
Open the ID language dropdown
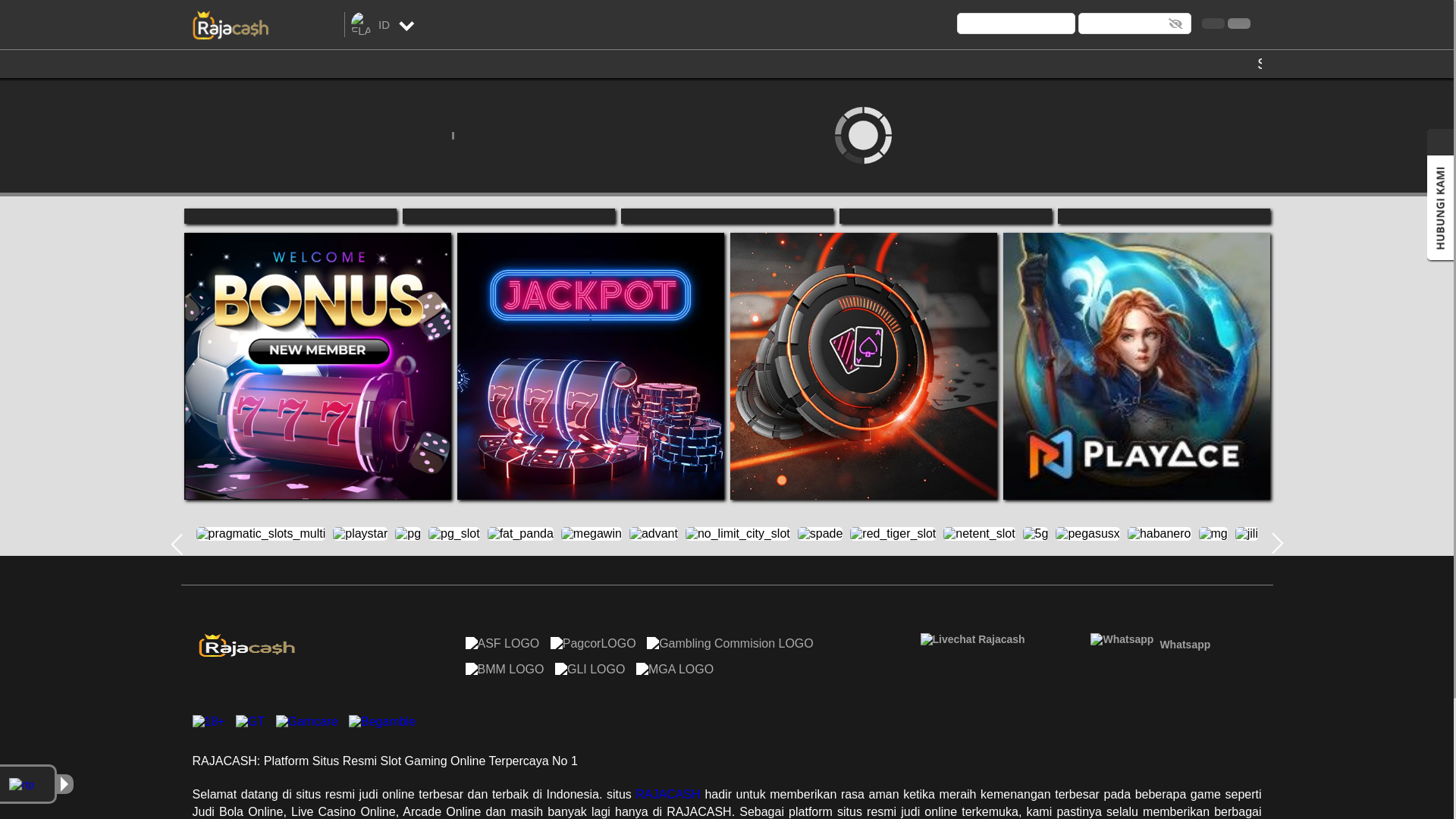click(397, 25)
